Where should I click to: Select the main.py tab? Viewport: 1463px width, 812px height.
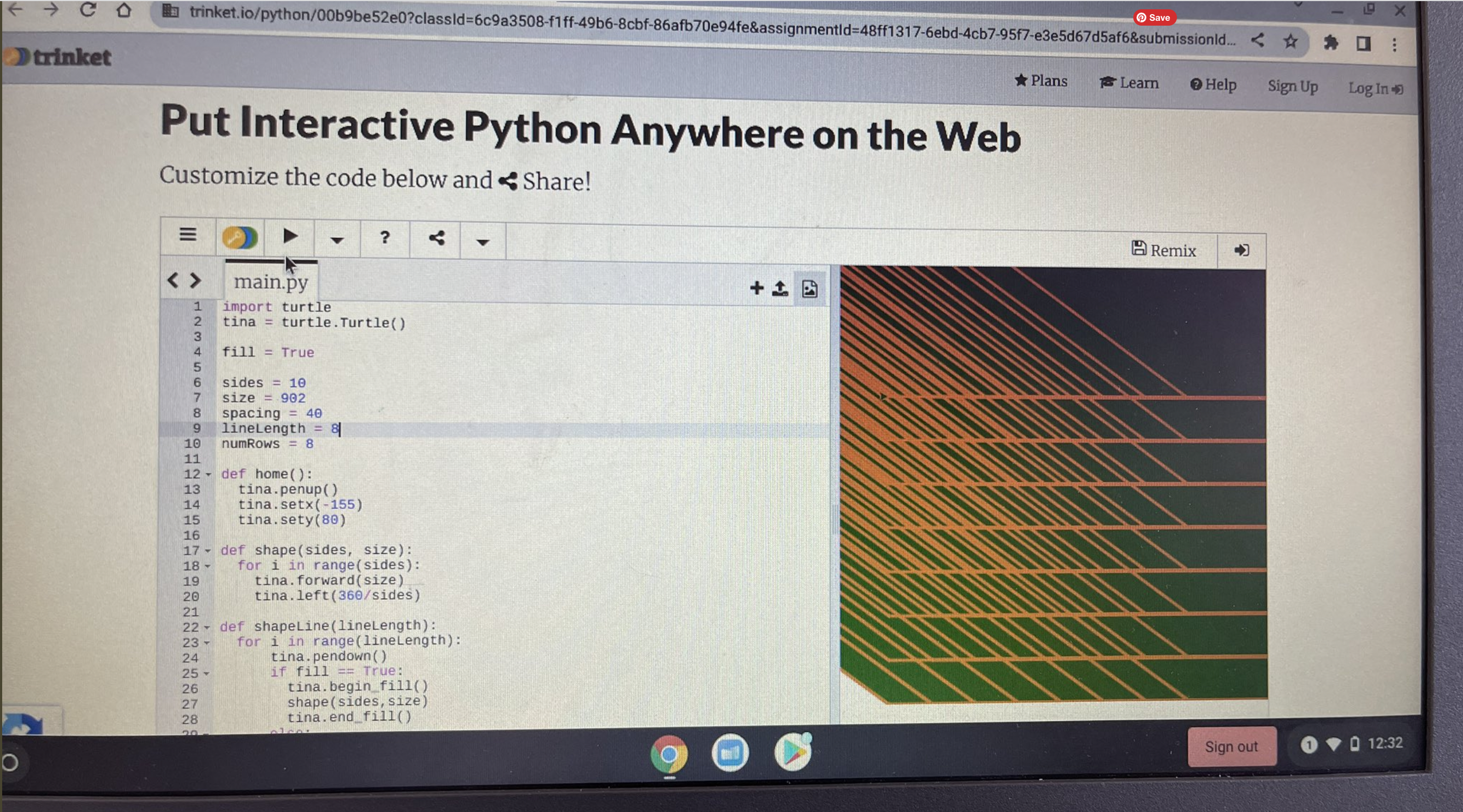(x=271, y=282)
